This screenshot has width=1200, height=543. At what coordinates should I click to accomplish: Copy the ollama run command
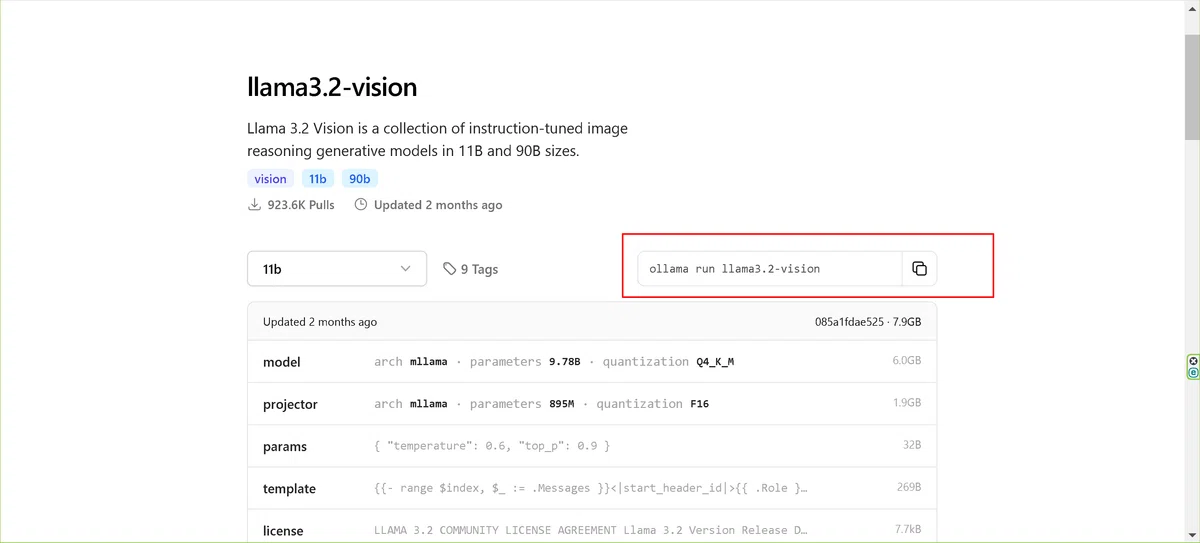[x=920, y=269]
